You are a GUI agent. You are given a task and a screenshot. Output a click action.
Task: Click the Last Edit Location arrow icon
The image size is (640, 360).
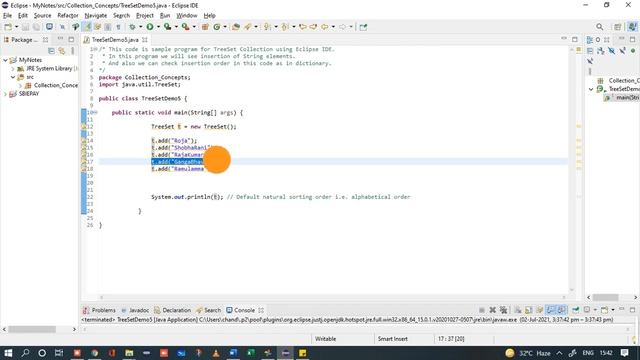(x=302, y=27)
